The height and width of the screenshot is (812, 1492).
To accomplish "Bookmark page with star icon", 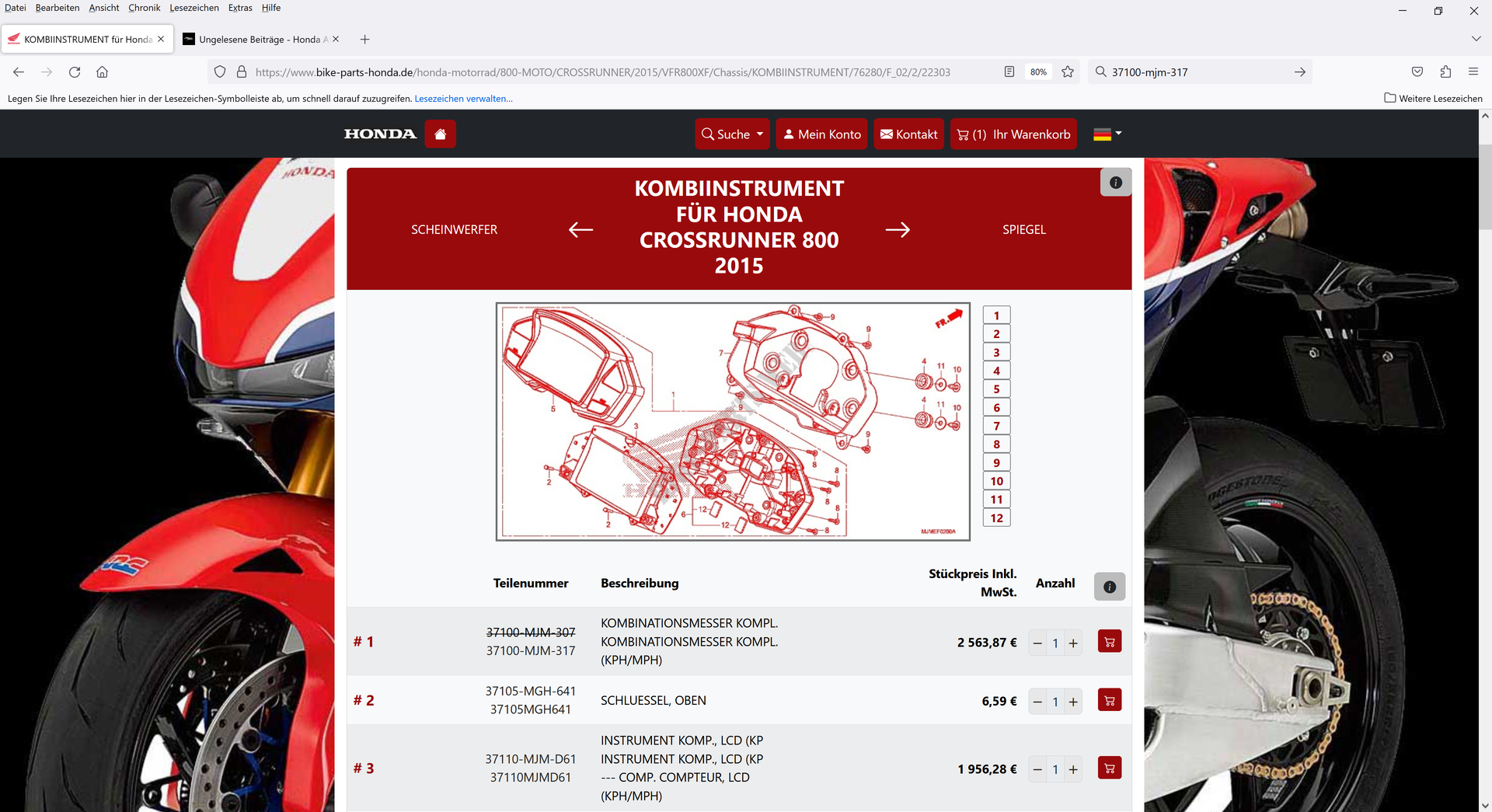I will 1068,72.
